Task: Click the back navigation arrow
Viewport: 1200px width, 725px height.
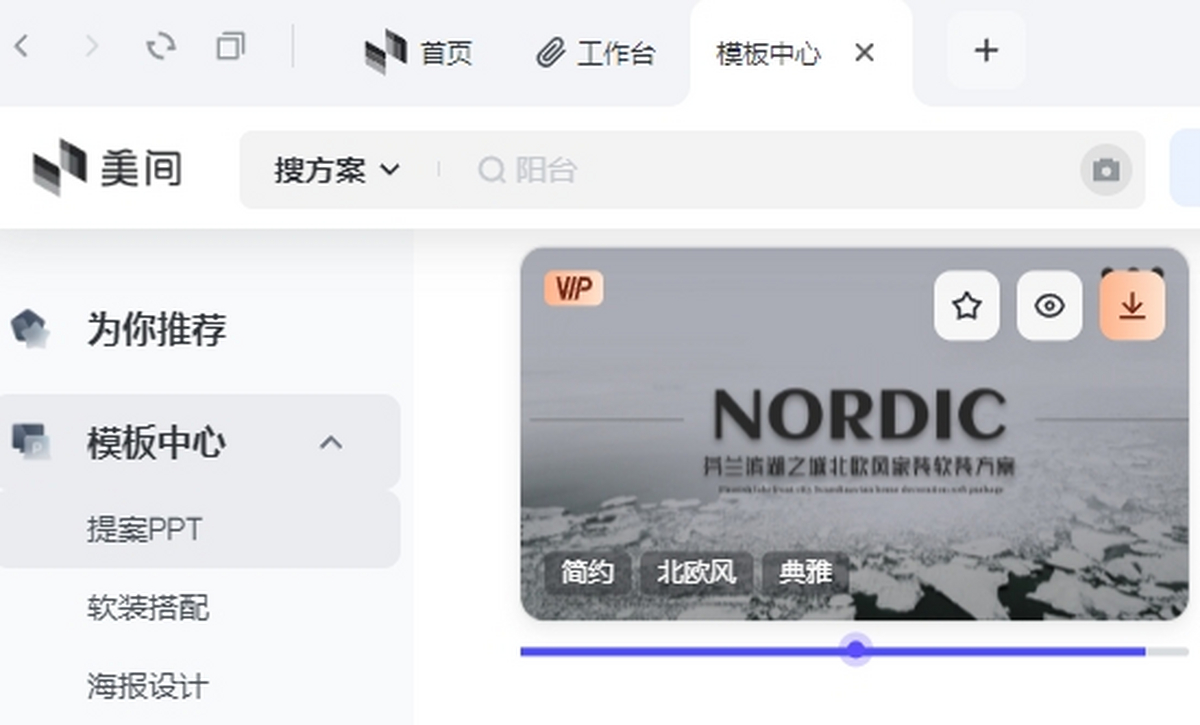Action: (x=22, y=46)
